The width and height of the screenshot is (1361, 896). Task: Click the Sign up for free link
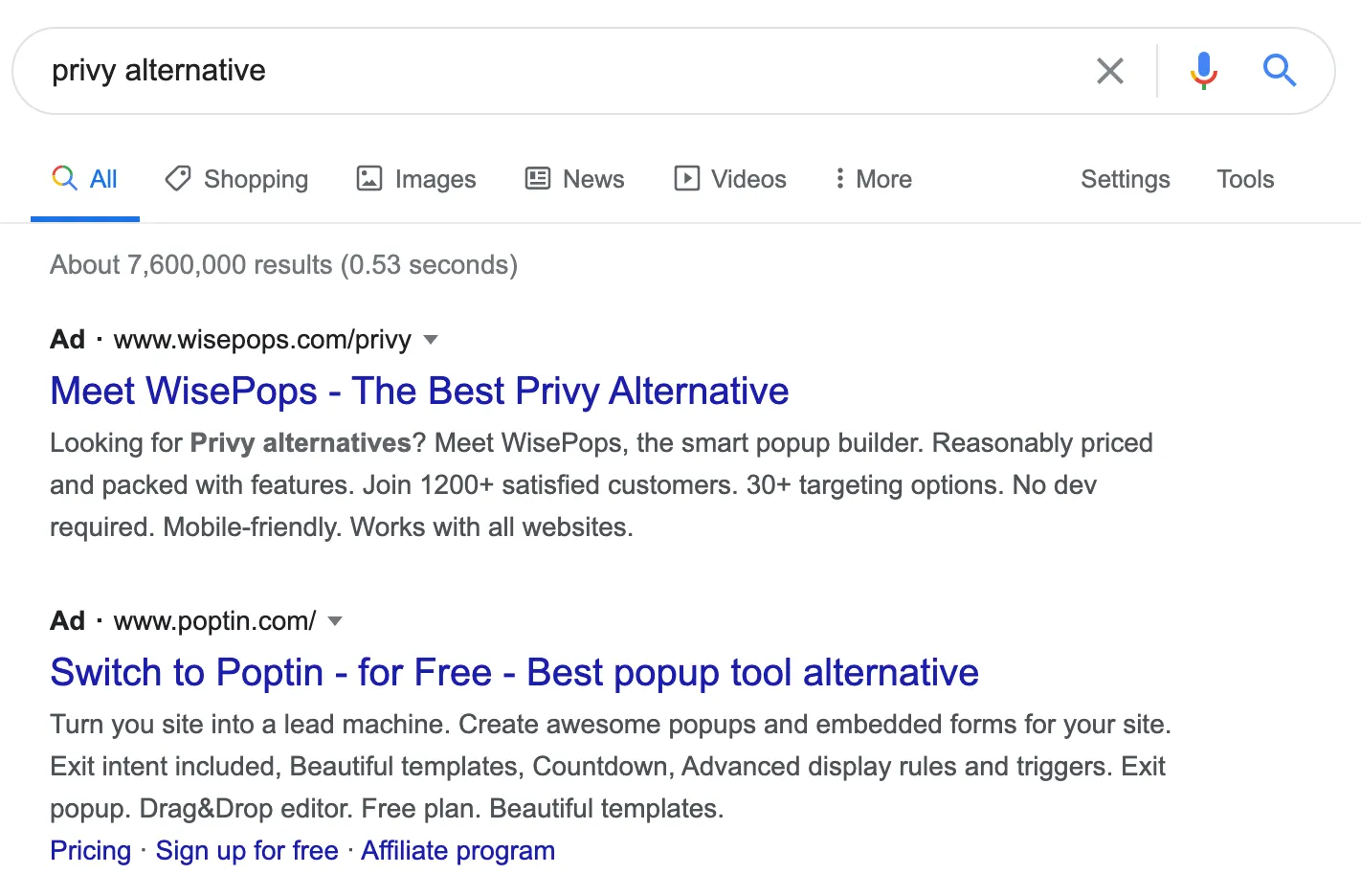[x=246, y=850]
